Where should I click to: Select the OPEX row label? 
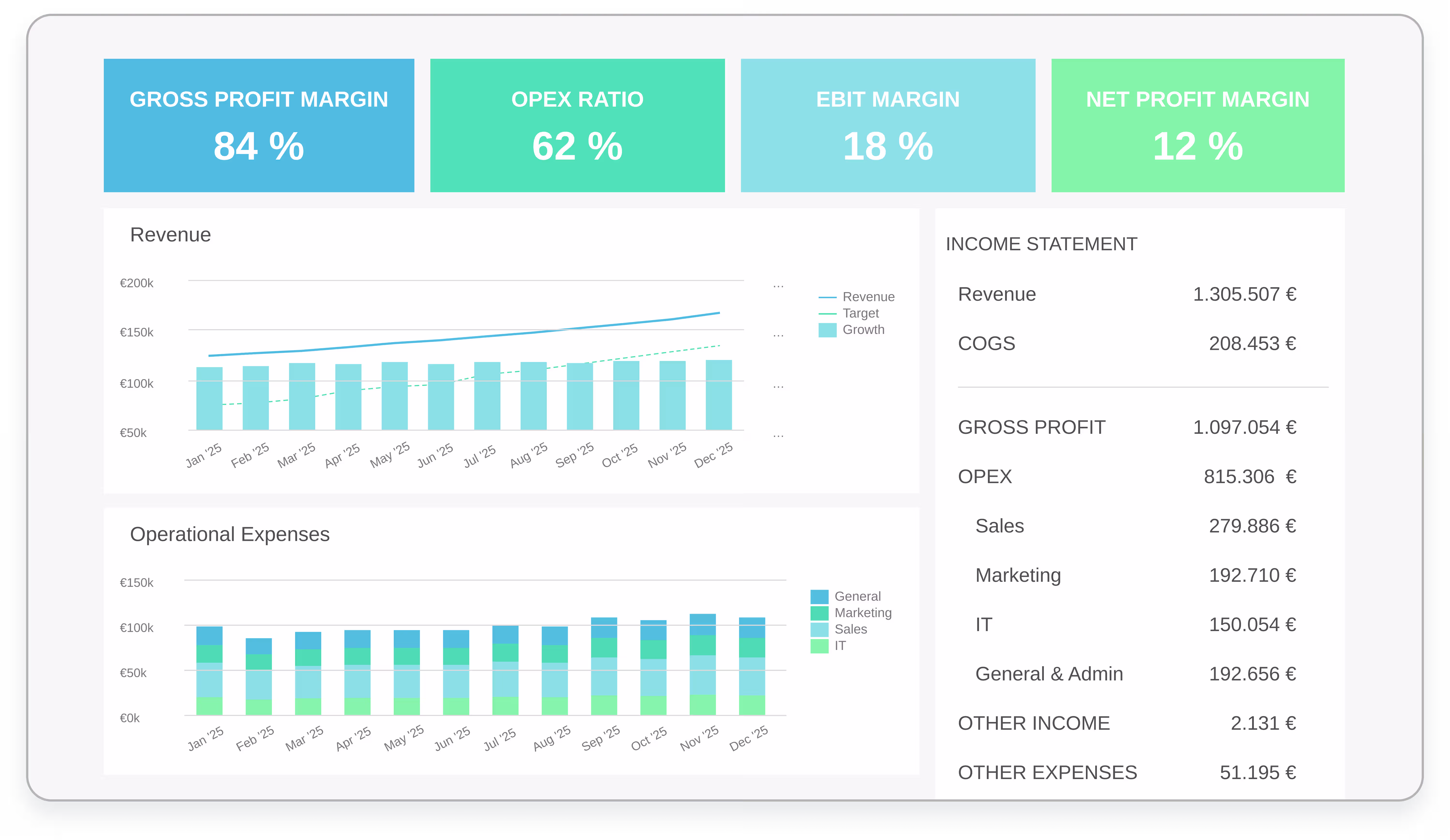click(985, 477)
